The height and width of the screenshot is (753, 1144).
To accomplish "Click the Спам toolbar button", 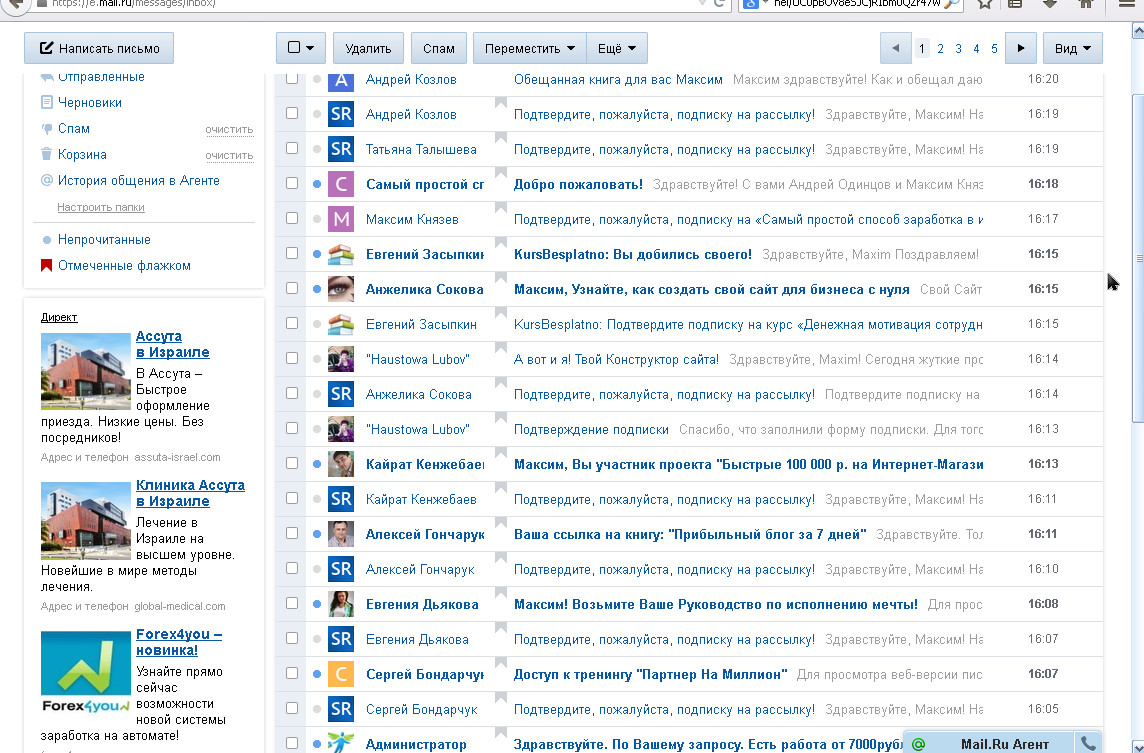I will tap(438, 48).
